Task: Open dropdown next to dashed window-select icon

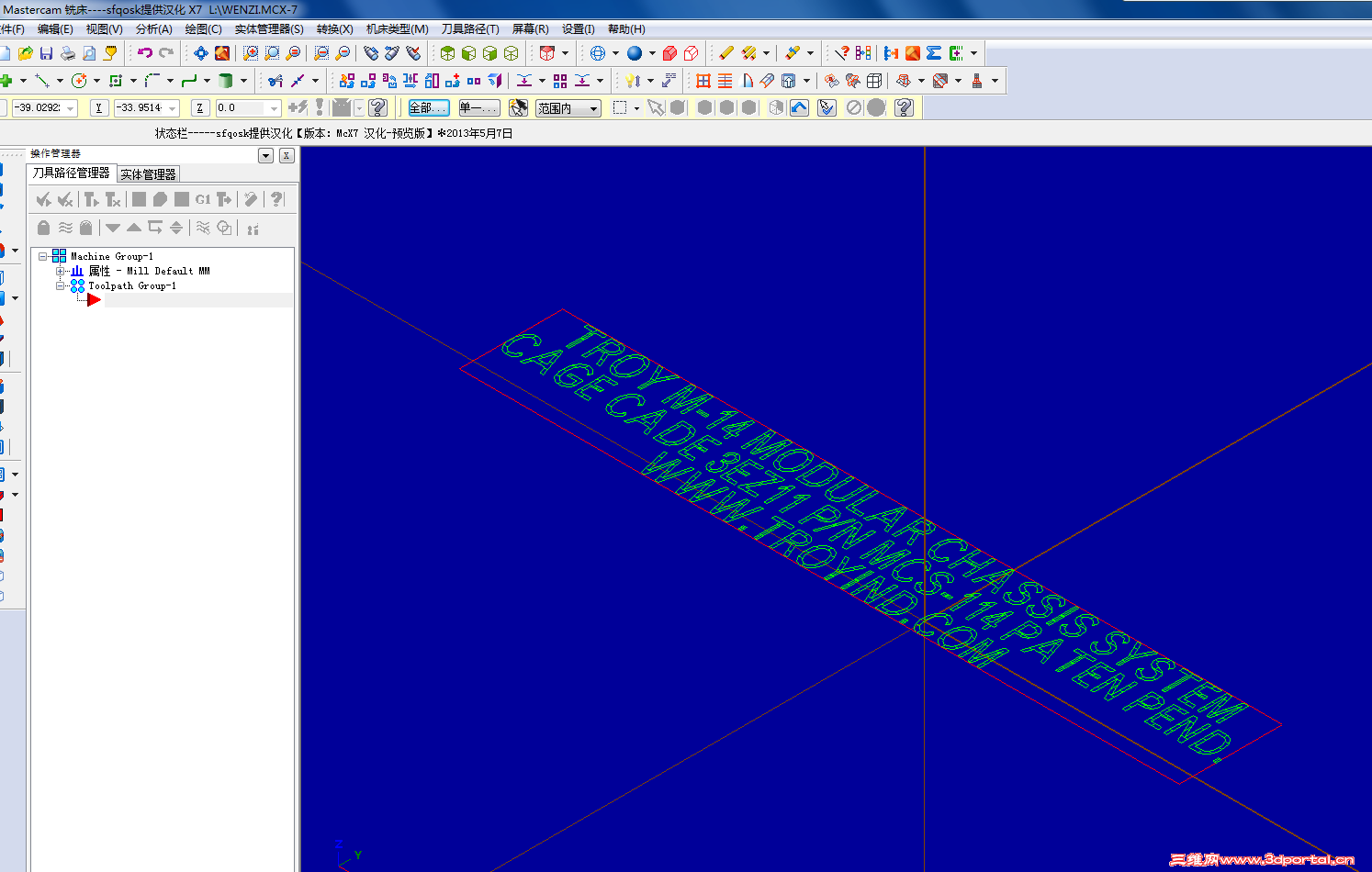Action: pos(636,108)
